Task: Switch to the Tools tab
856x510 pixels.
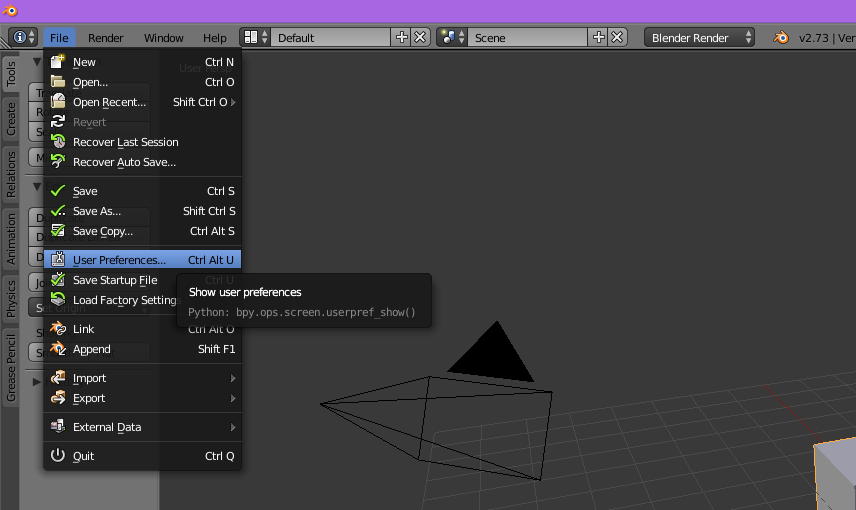Action: tap(10, 73)
